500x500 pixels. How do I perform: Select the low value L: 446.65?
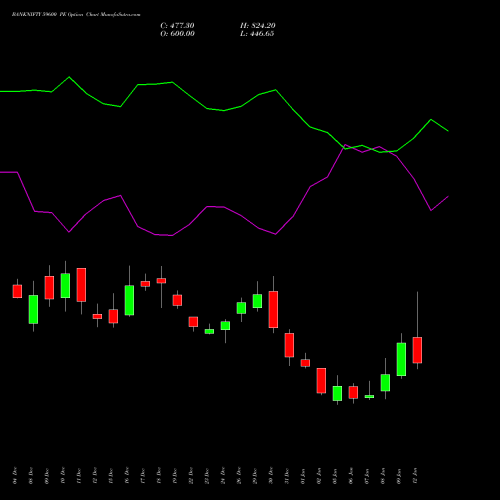coord(257,34)
